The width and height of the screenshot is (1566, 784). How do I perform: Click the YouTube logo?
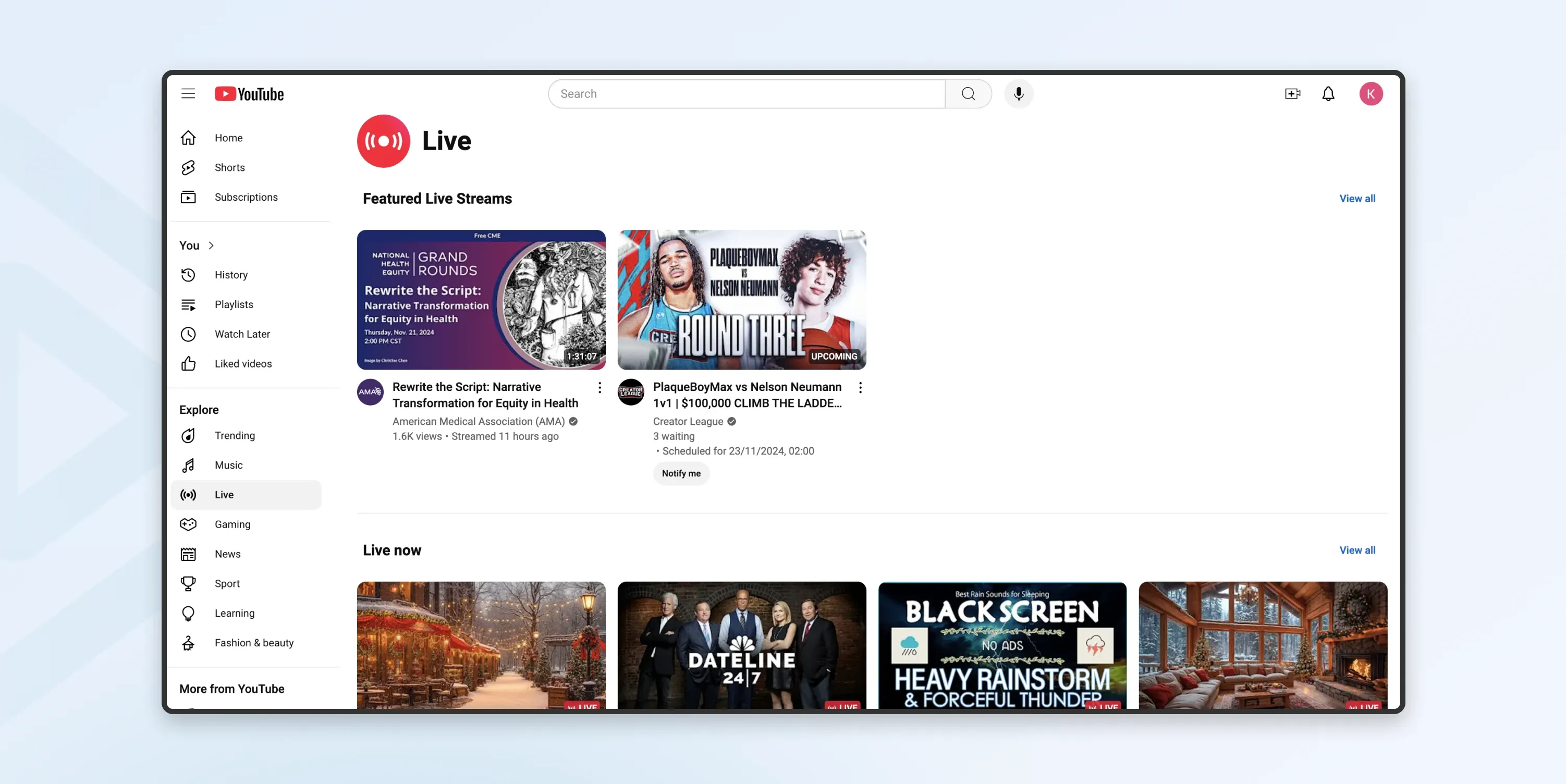pos(249,94)
